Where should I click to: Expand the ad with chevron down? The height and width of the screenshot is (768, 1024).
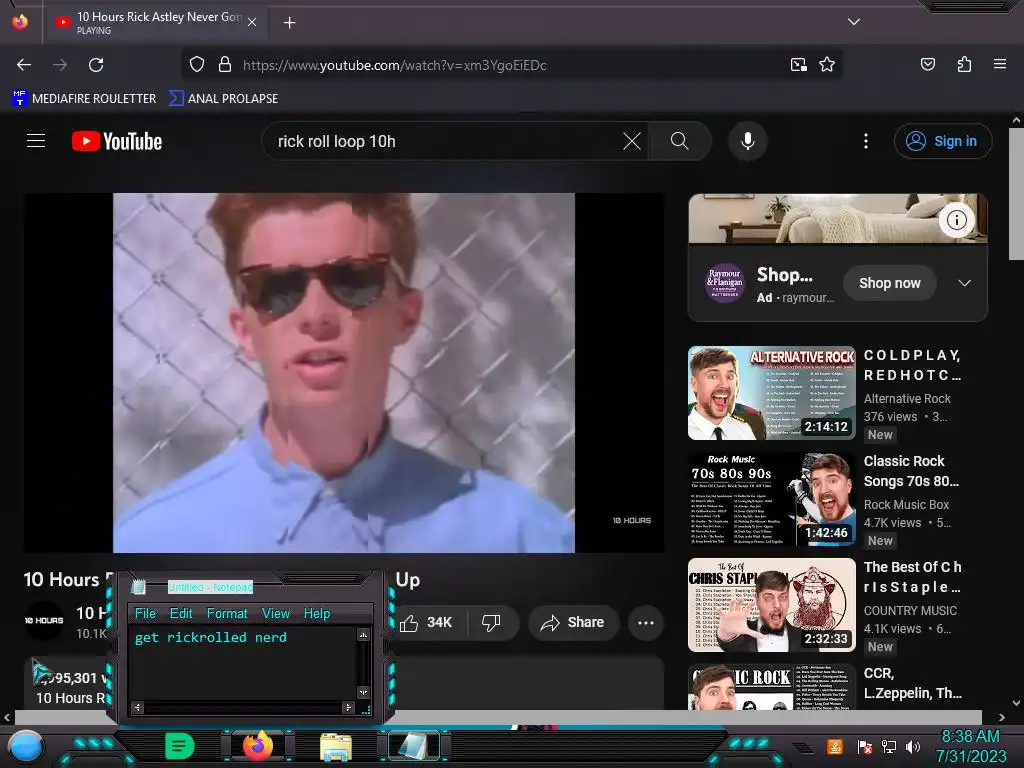[x=964, y=283]
